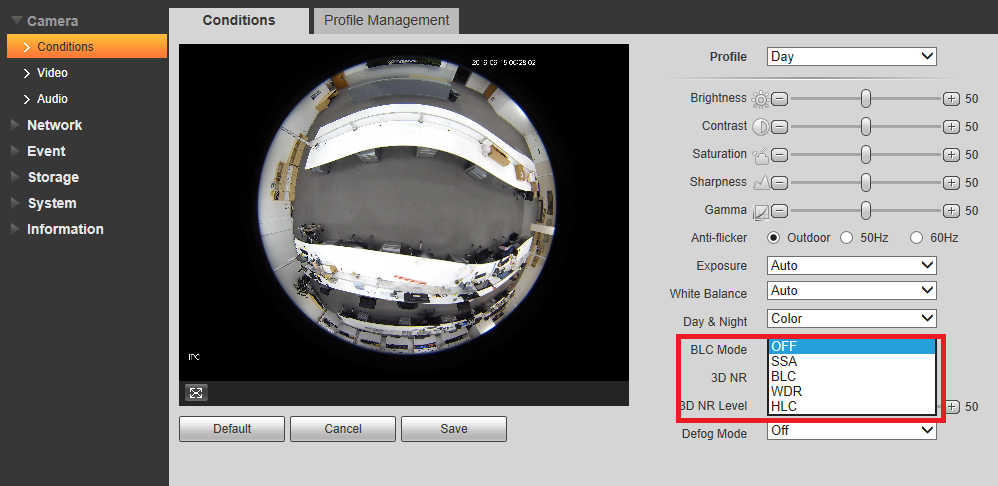Open the Exposure dropdown

(x=852, y=265)
